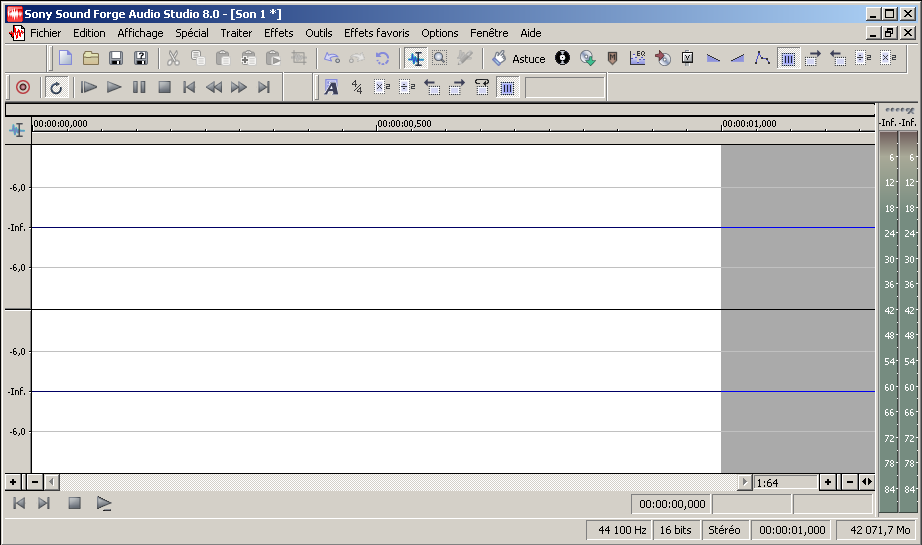922x545 pixels.
Task: Open an existing file with folder icon
Action: (x=91, y=59)
